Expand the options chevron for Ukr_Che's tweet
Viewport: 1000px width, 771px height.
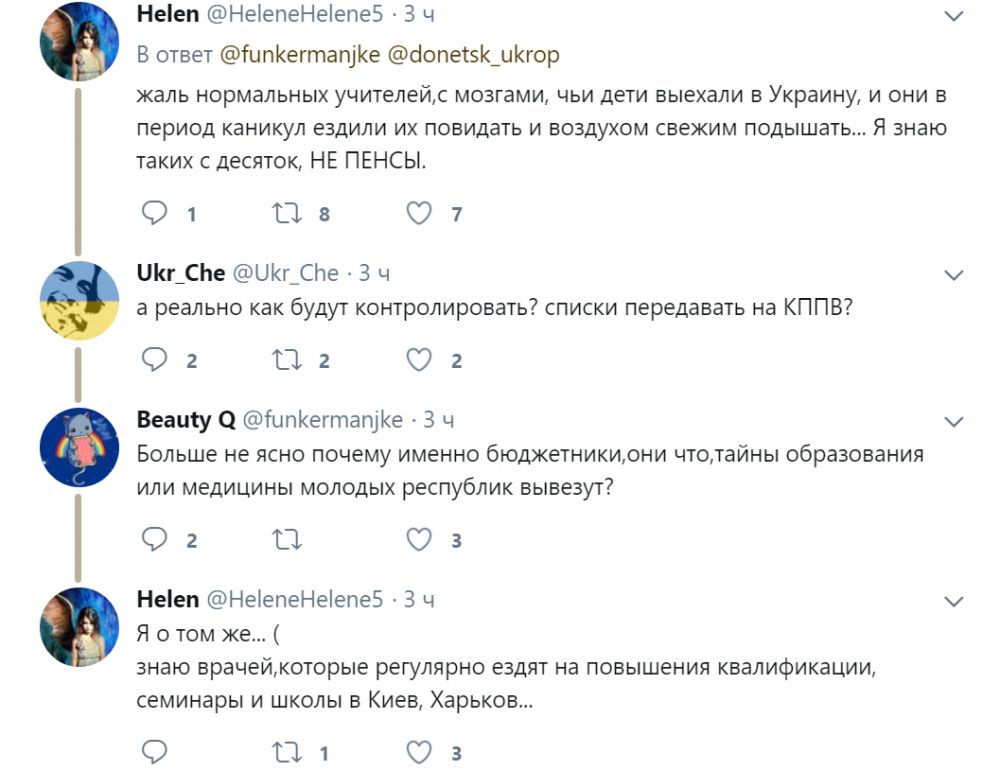click(x=955, y=274)
